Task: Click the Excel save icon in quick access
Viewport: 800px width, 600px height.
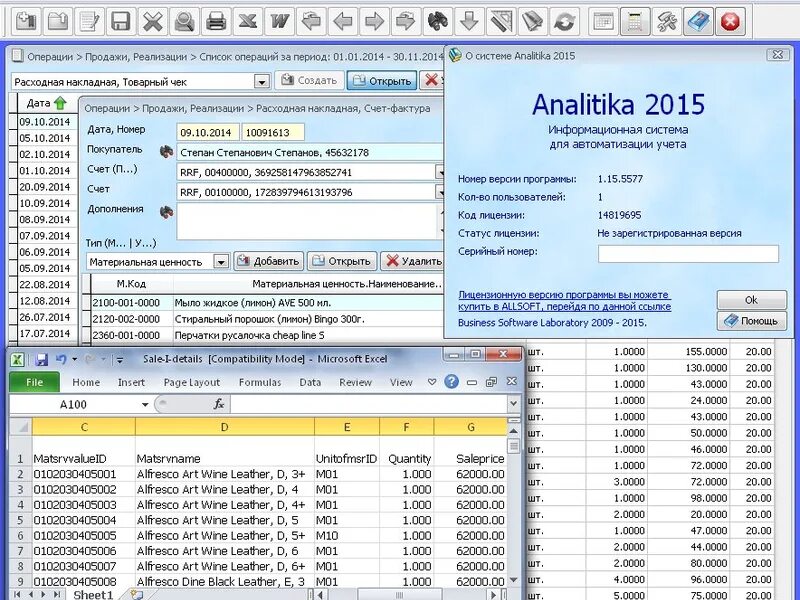Action: coord(41,359)
